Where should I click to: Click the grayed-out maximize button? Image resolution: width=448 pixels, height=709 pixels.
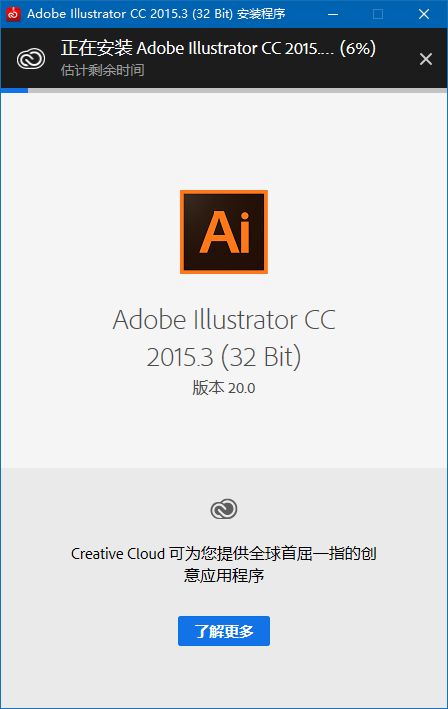(x=378, y=14)
